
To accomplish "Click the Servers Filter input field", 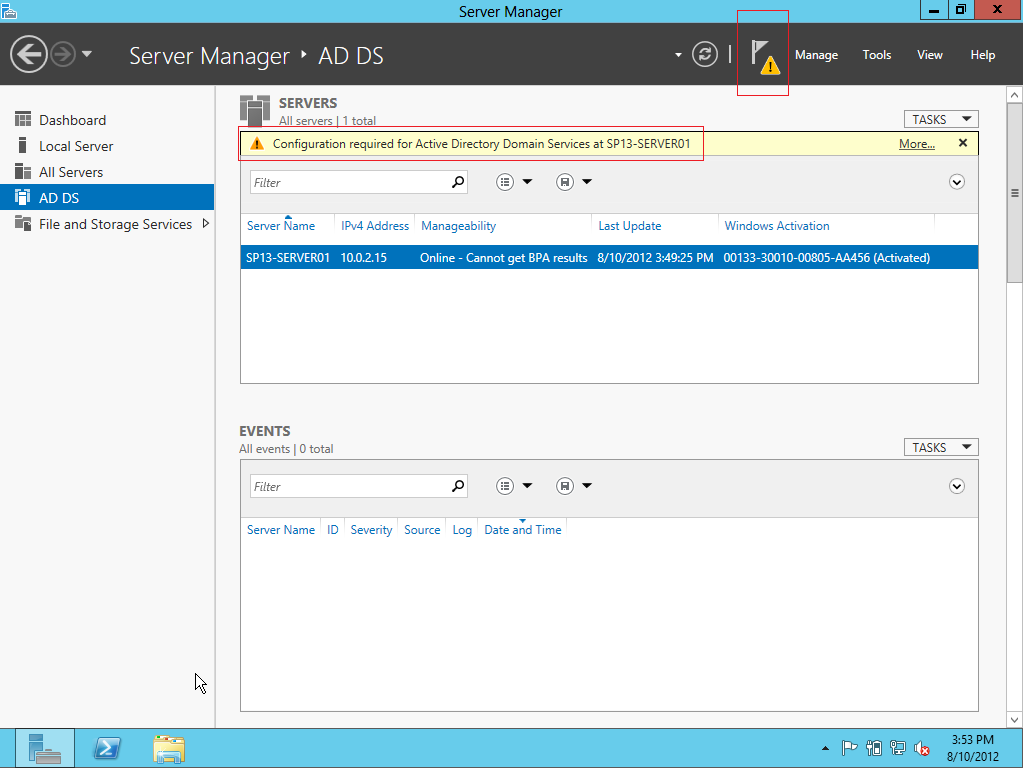I will [x=359, y=183].
